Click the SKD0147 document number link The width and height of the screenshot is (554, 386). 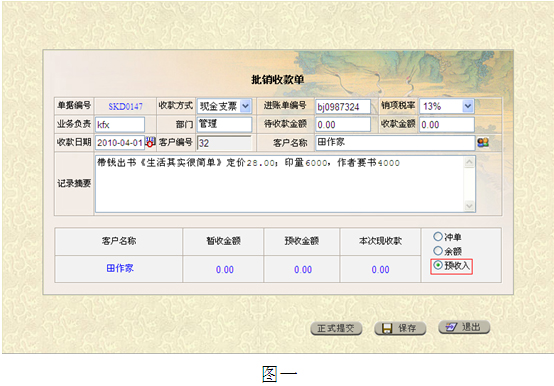point(125,106)
